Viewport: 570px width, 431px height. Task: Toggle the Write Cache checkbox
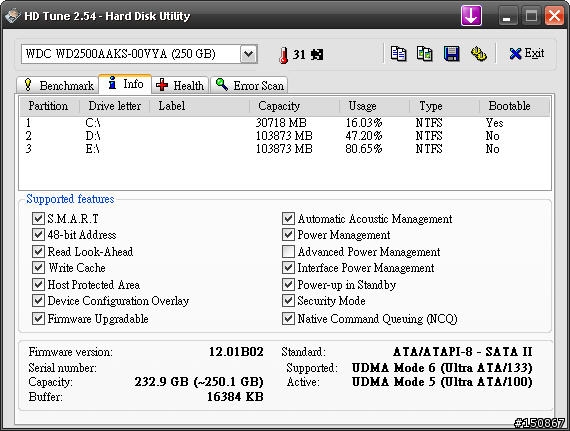pyautogui.click(x=38, y=267)
